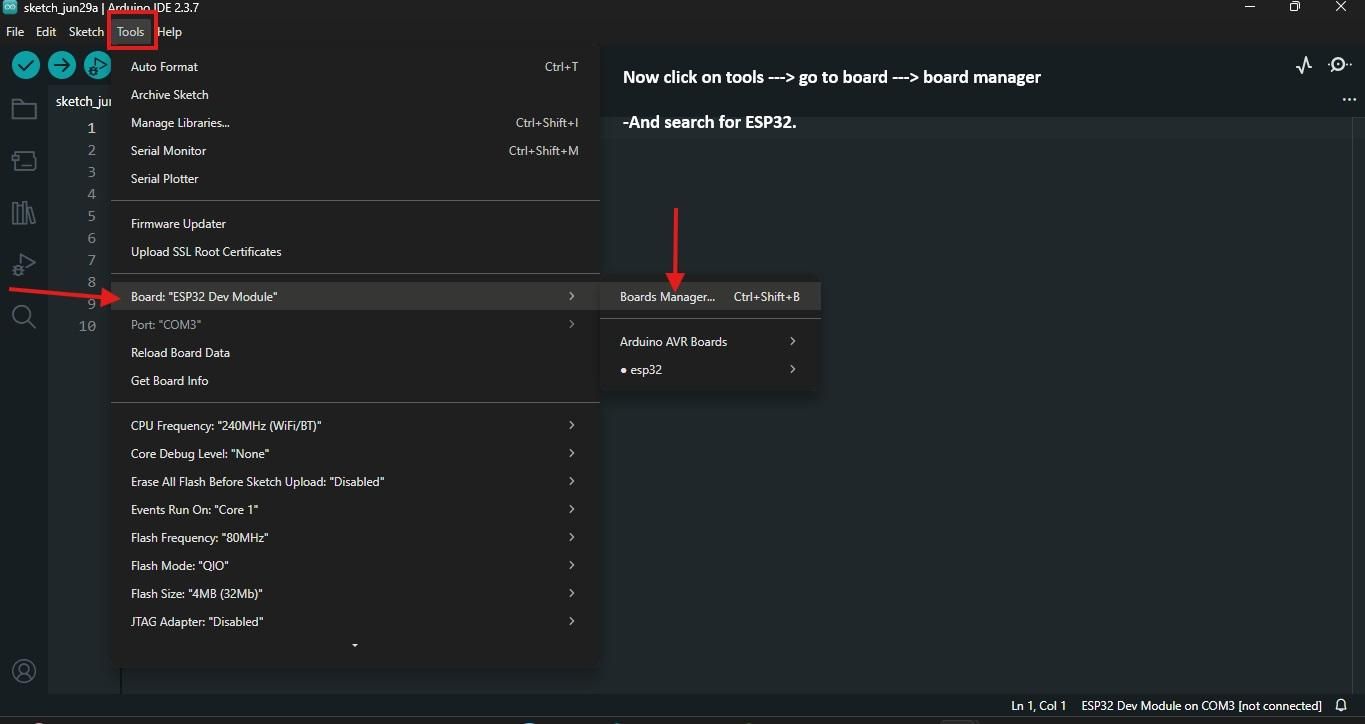The image size is (1365, 724).
Task: Expand CPU Frequency submenu
Action: pos(355,426)
